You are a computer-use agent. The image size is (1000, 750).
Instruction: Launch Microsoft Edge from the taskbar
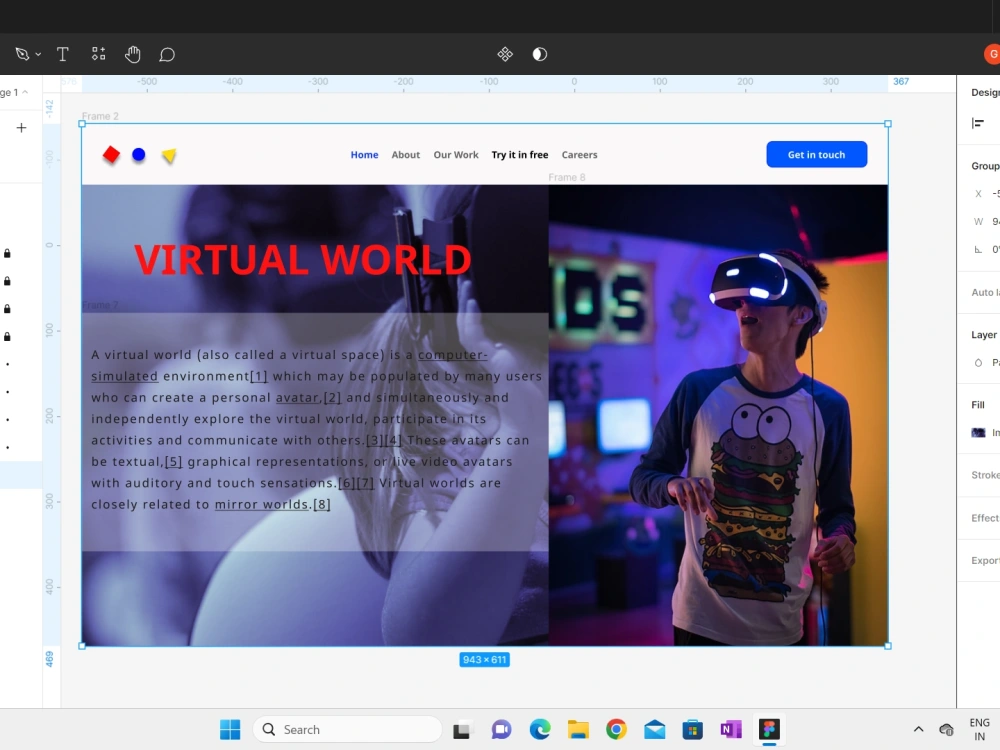click(539, 729)
